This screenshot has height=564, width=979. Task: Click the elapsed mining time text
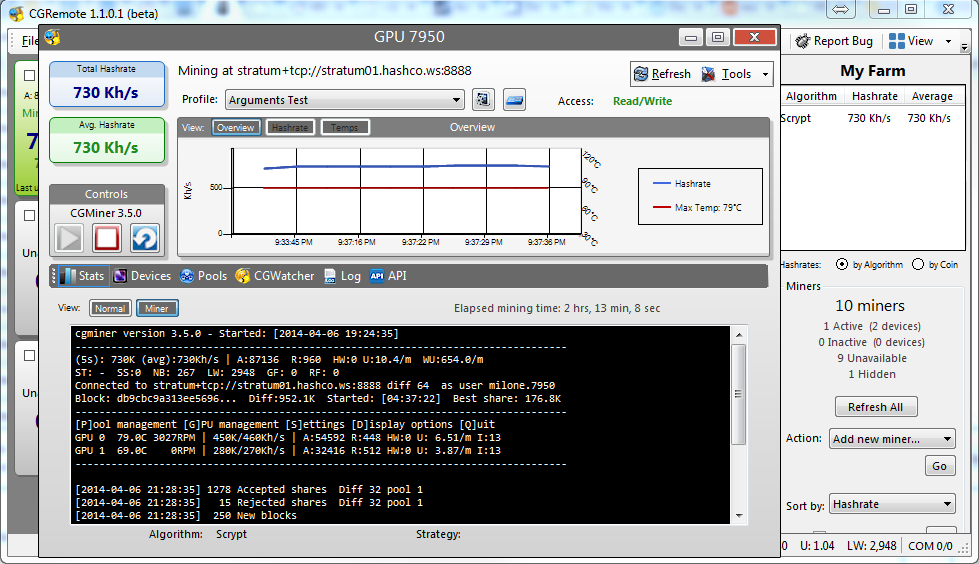tap(557, 308)
